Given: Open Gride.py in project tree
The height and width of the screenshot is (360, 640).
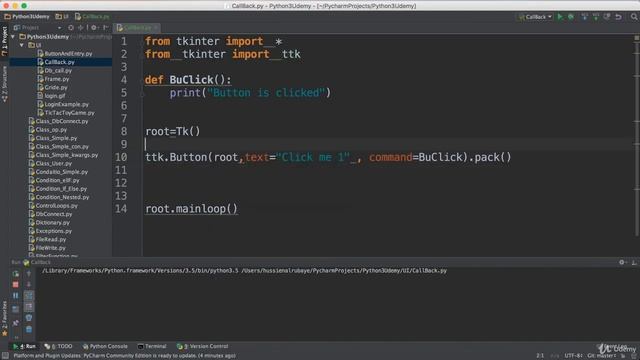Looking at the screenshot, I should [53, 87].
